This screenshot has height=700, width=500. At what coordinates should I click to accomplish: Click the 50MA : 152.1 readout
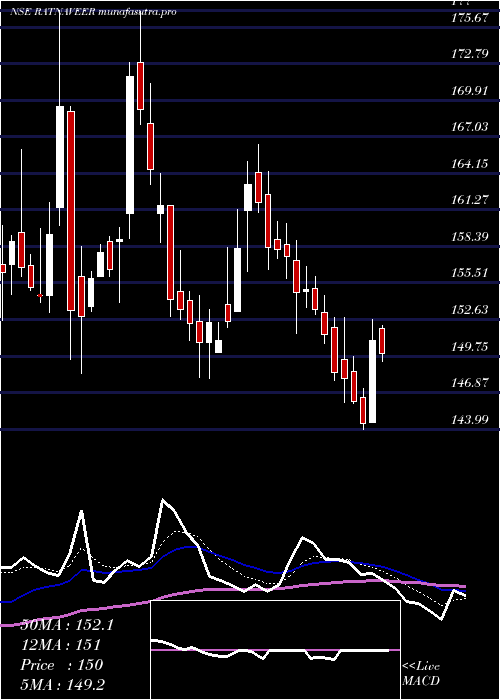pyautogui.click(x=67, y=625)
